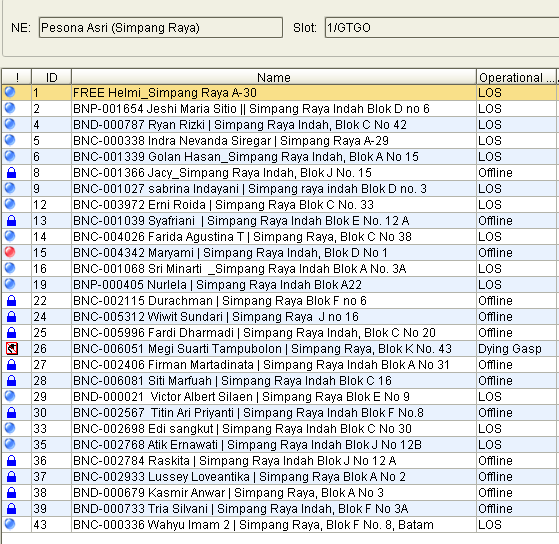Sort by the Name column header

point(274,77)
